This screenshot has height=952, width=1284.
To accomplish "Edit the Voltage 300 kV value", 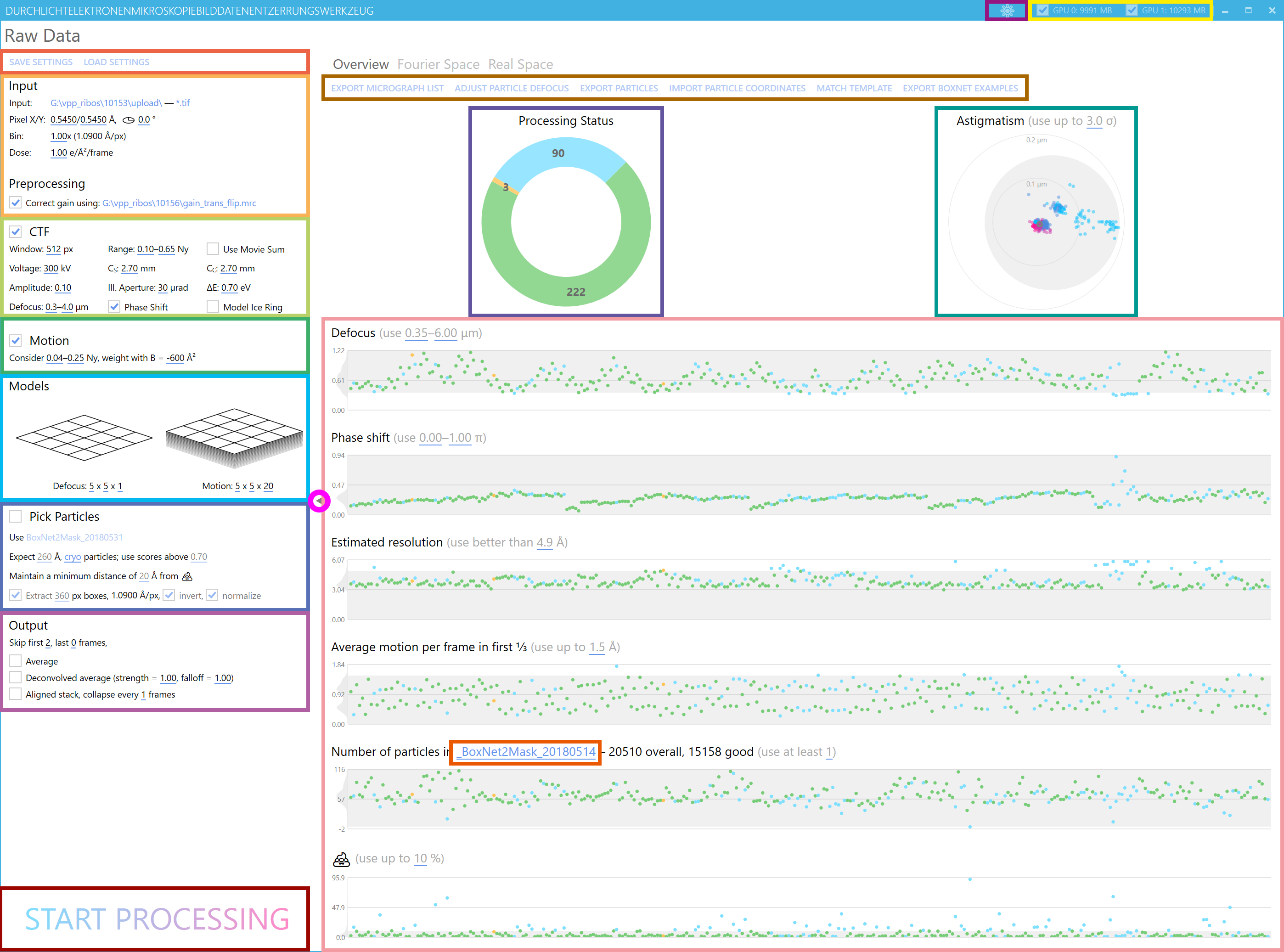I will click(51, 269).
